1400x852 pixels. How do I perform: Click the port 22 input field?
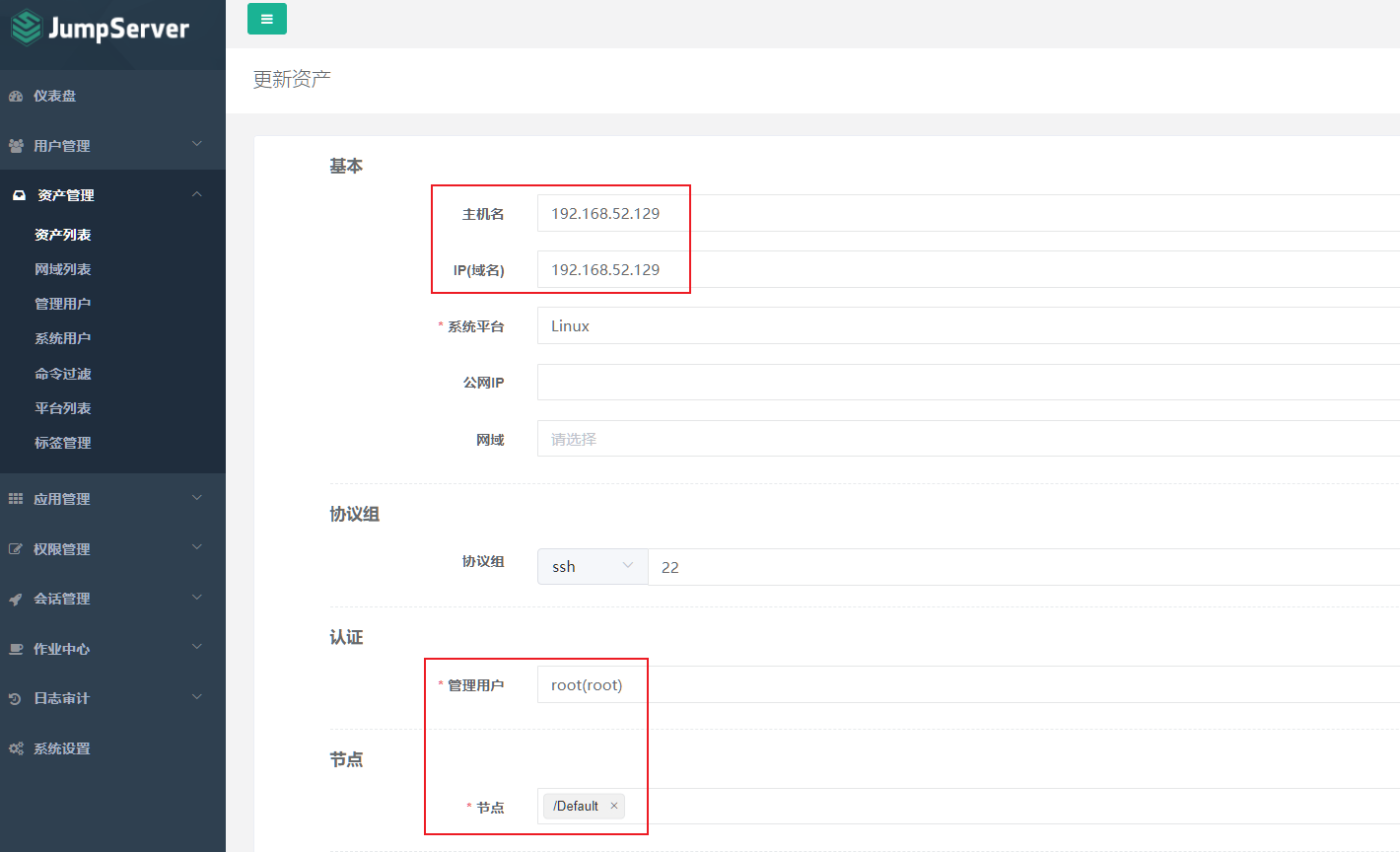(x=1023, y=566)
